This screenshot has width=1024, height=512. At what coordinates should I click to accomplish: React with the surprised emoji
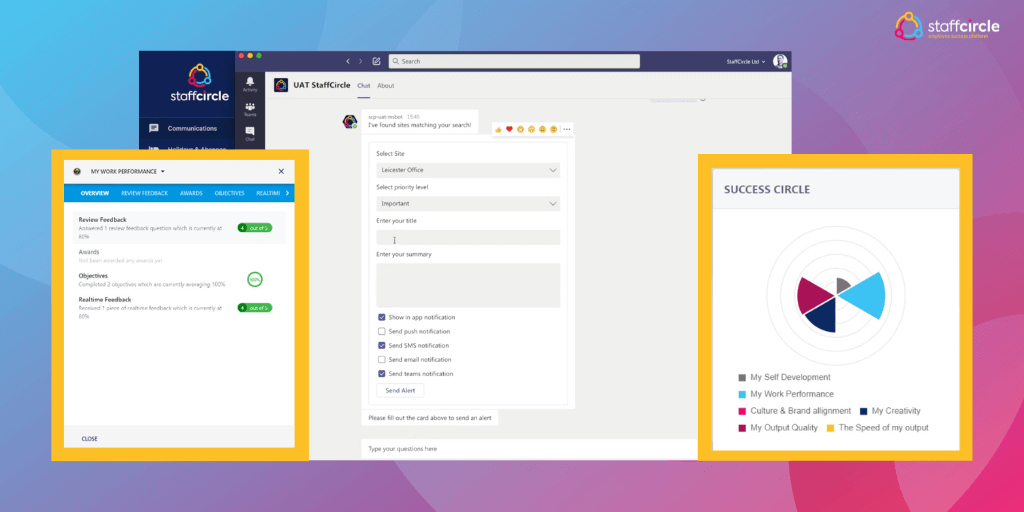[532, 129]
